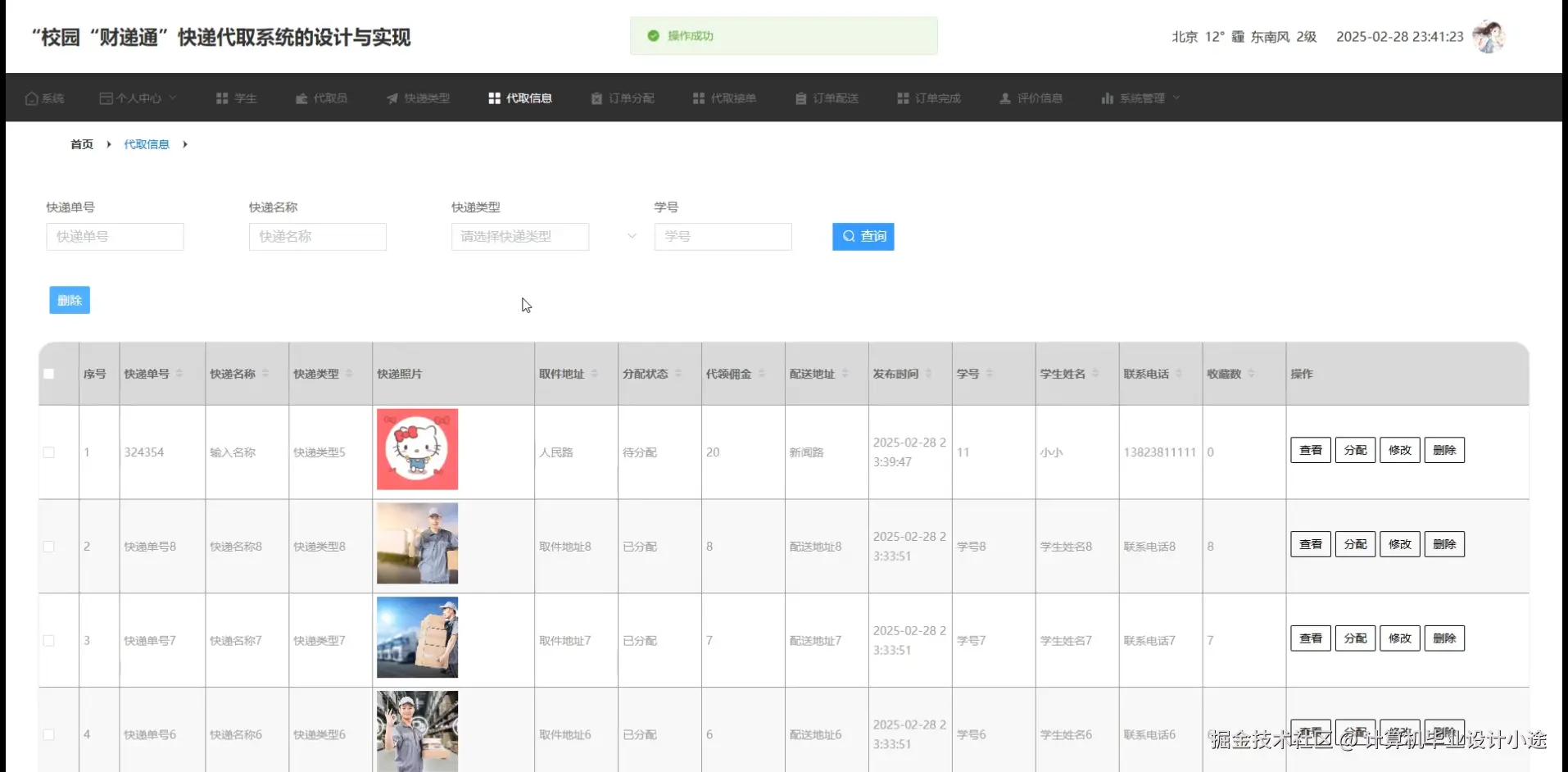Viewport: 1568px width, 772px height.
Task: Open row 快递单号7 courier photo
Action: coord(417,638)
